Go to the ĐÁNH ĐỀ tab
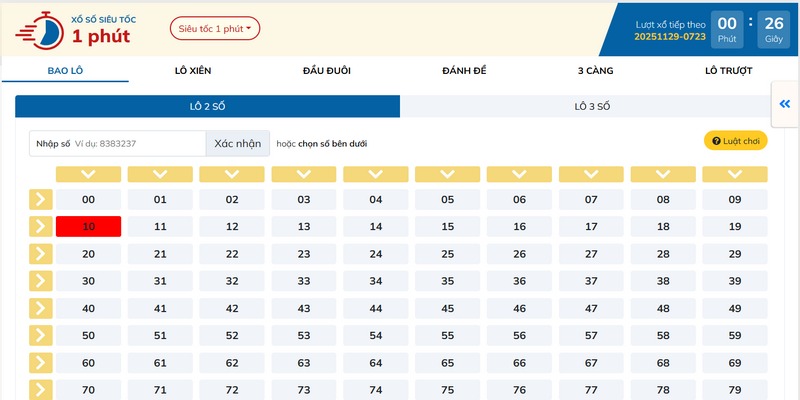 pos(463,70)
